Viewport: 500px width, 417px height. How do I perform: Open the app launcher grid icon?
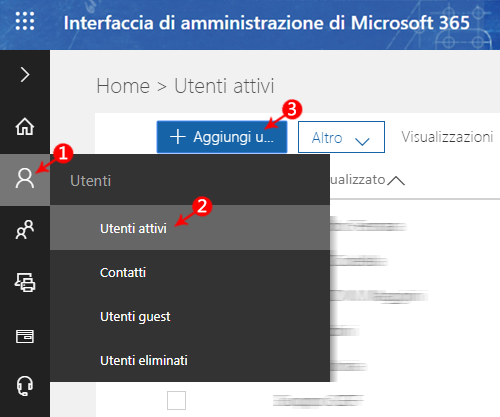click(25, 21)
